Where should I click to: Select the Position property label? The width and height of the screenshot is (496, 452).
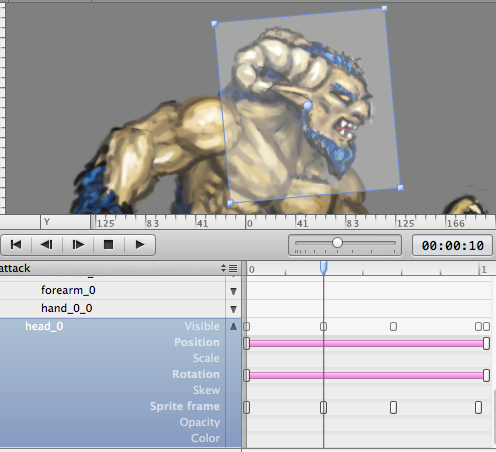[197, 342]
